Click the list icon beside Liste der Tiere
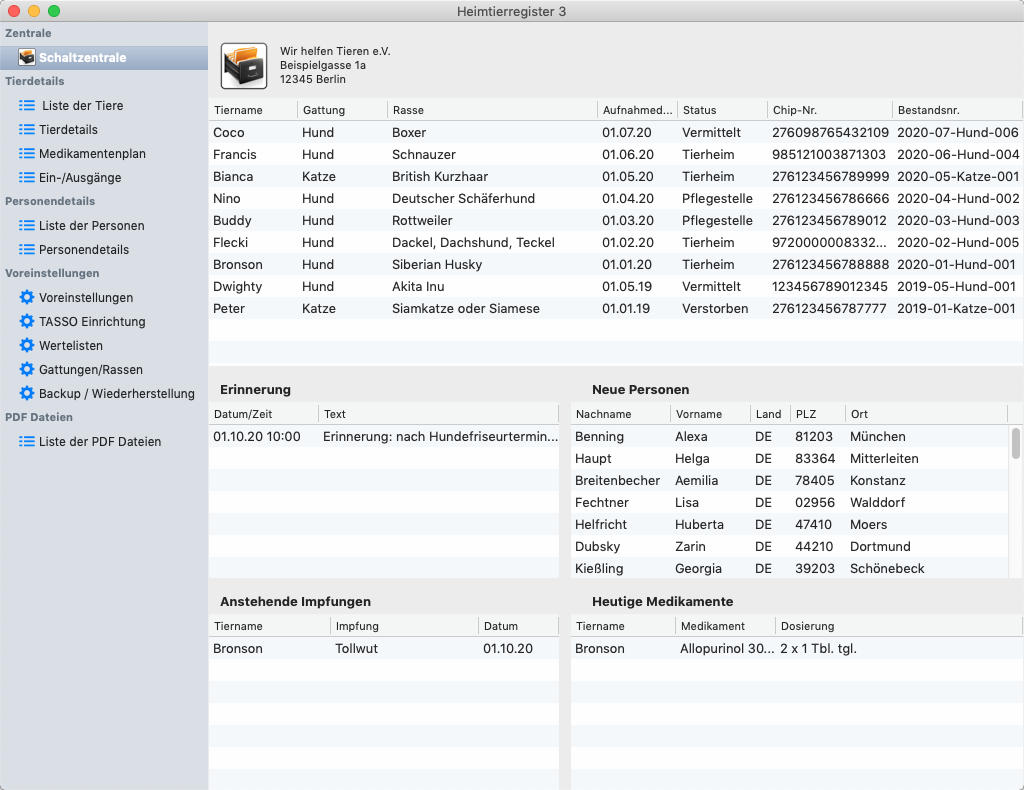The width and height of the screenshot is (1024, 790). [27, 105]
